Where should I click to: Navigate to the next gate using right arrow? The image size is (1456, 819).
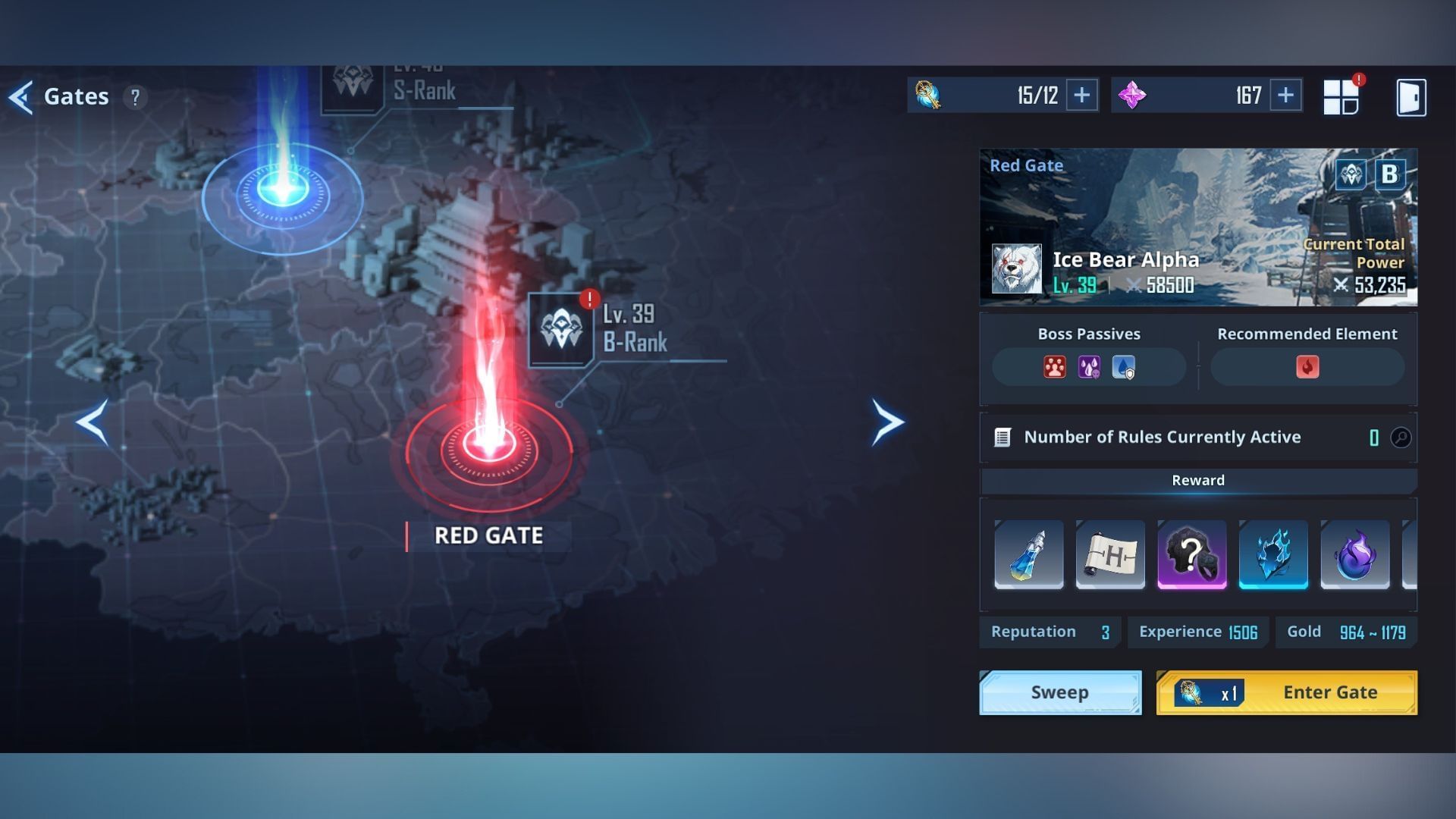[884, 421]
